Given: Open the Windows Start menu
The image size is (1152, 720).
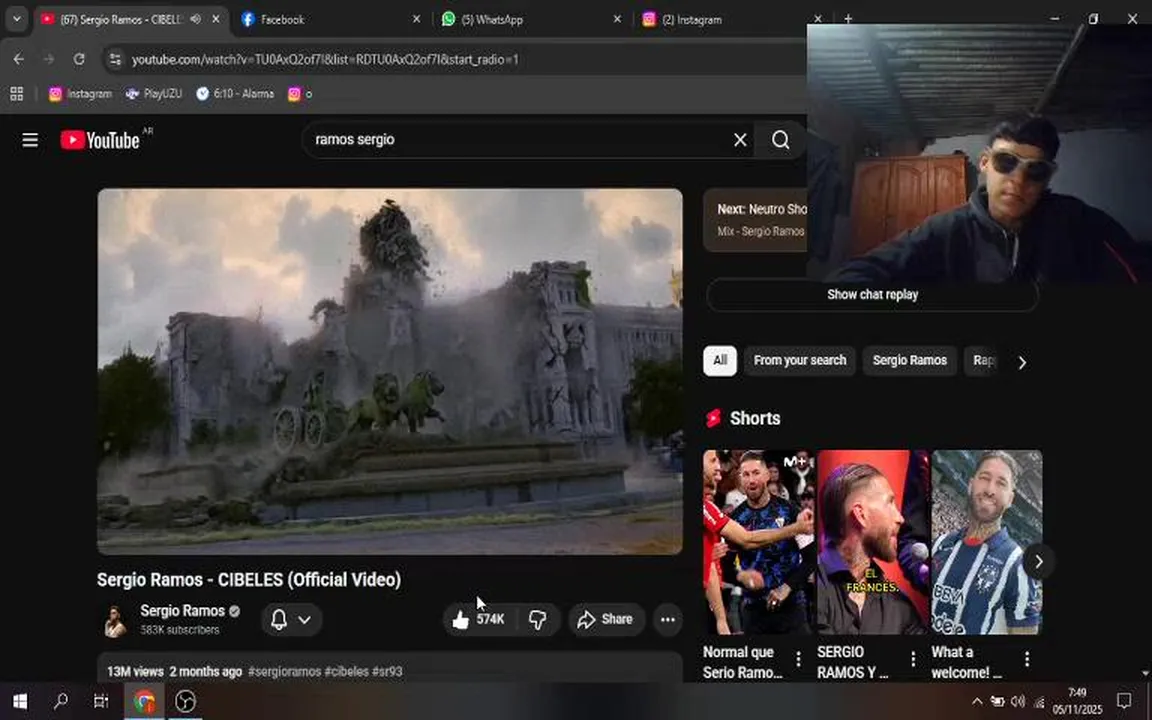Looking at the screenshot, I should click(20, 702).
